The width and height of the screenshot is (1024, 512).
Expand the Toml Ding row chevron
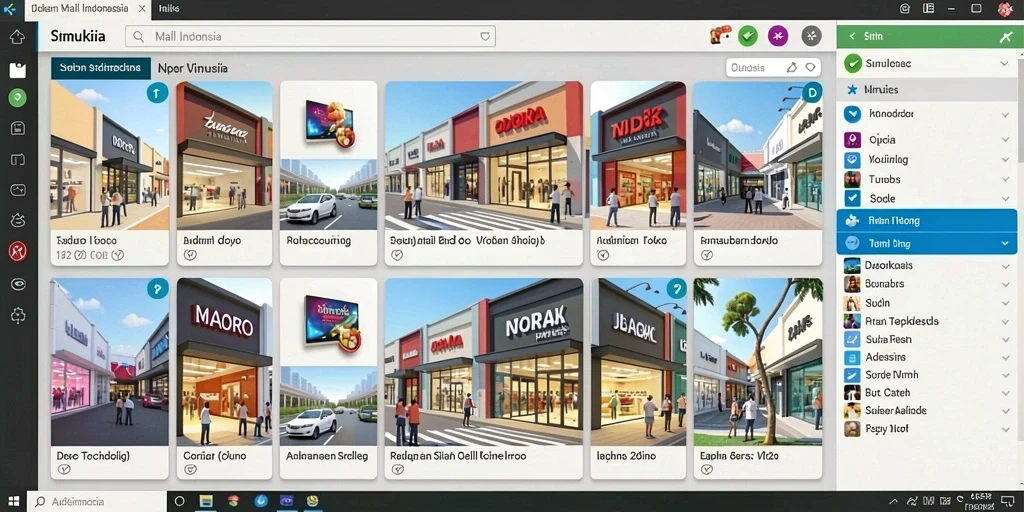tap(1004, 244)
